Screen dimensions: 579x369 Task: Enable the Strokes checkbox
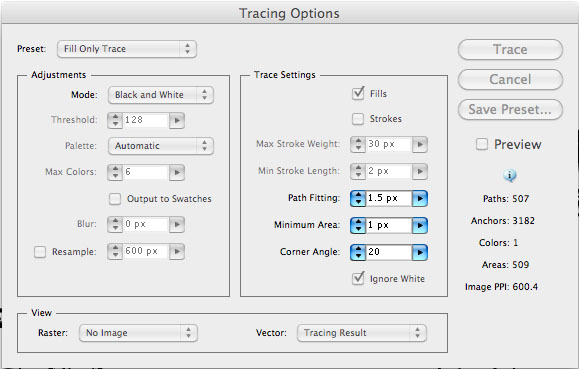(x=358, y=119)
